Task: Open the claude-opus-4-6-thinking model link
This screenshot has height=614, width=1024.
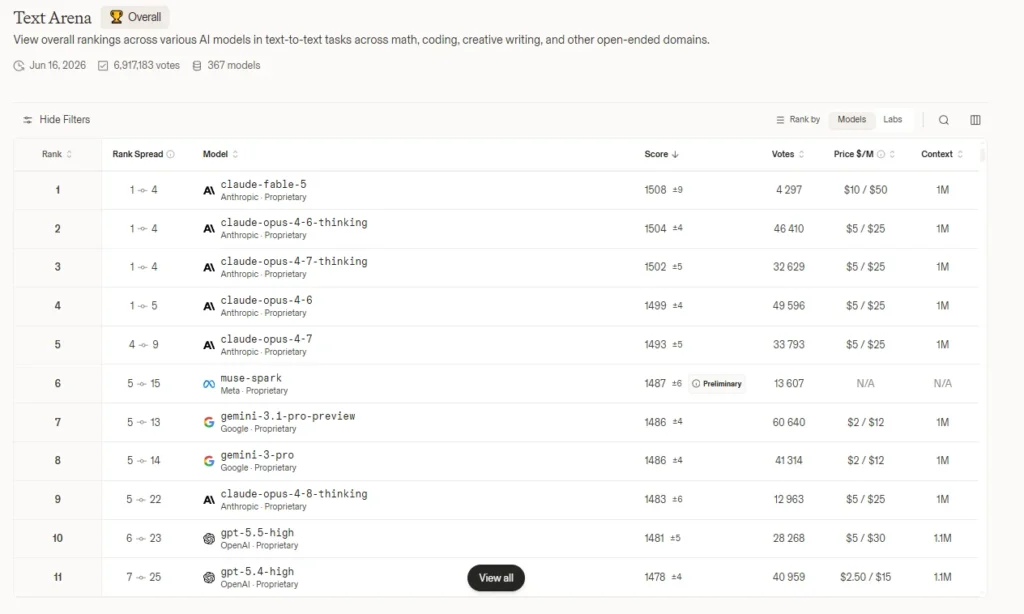Action: click(x=294, y=223)
